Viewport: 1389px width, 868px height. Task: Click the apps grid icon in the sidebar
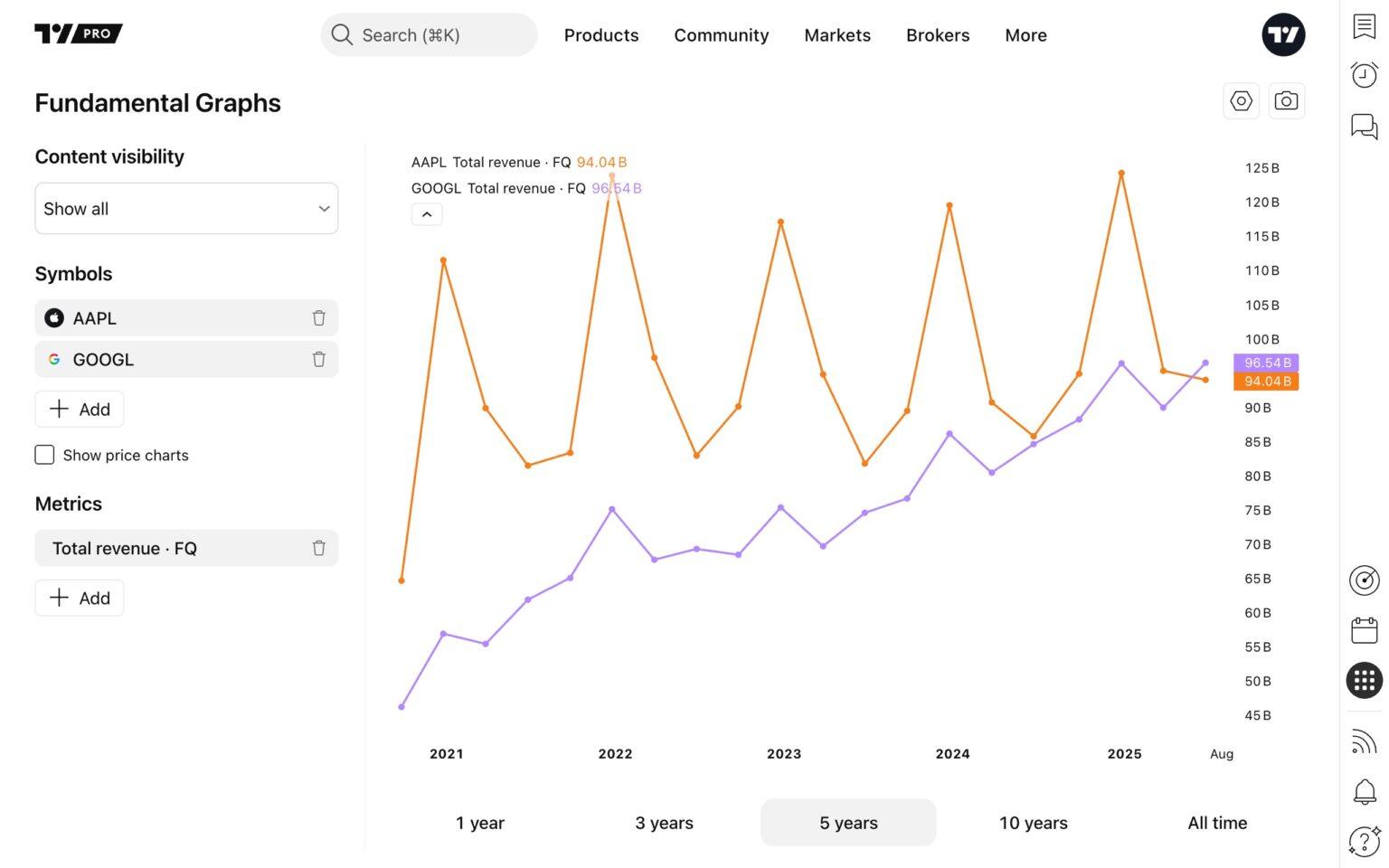[x=1365, y=680]
